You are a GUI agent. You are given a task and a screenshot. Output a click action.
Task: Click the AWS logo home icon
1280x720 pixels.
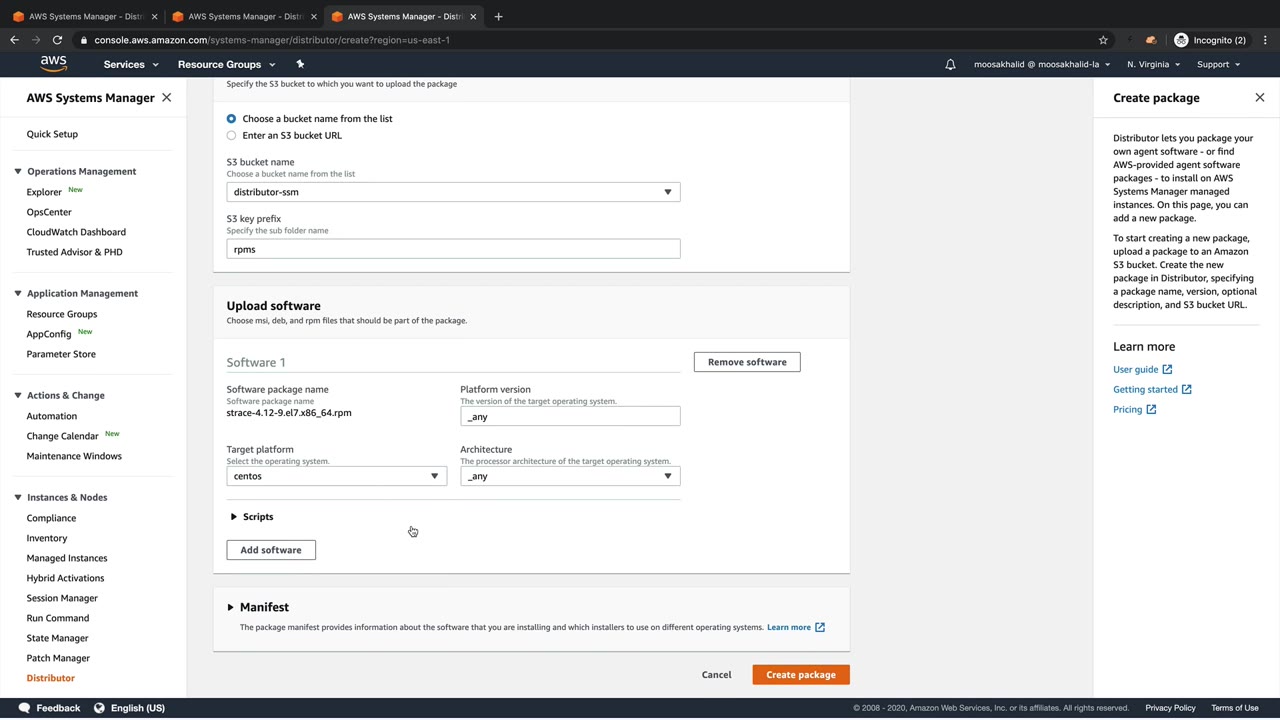coord(53,64)
